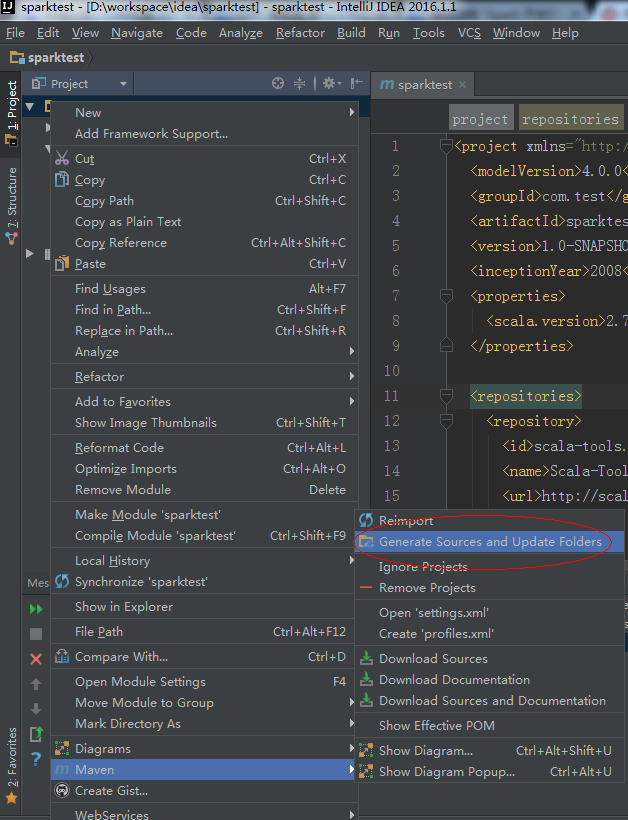628x820 pixels.
Task: Click the Show Diagram Popup icon
Action: coord(366,771)
